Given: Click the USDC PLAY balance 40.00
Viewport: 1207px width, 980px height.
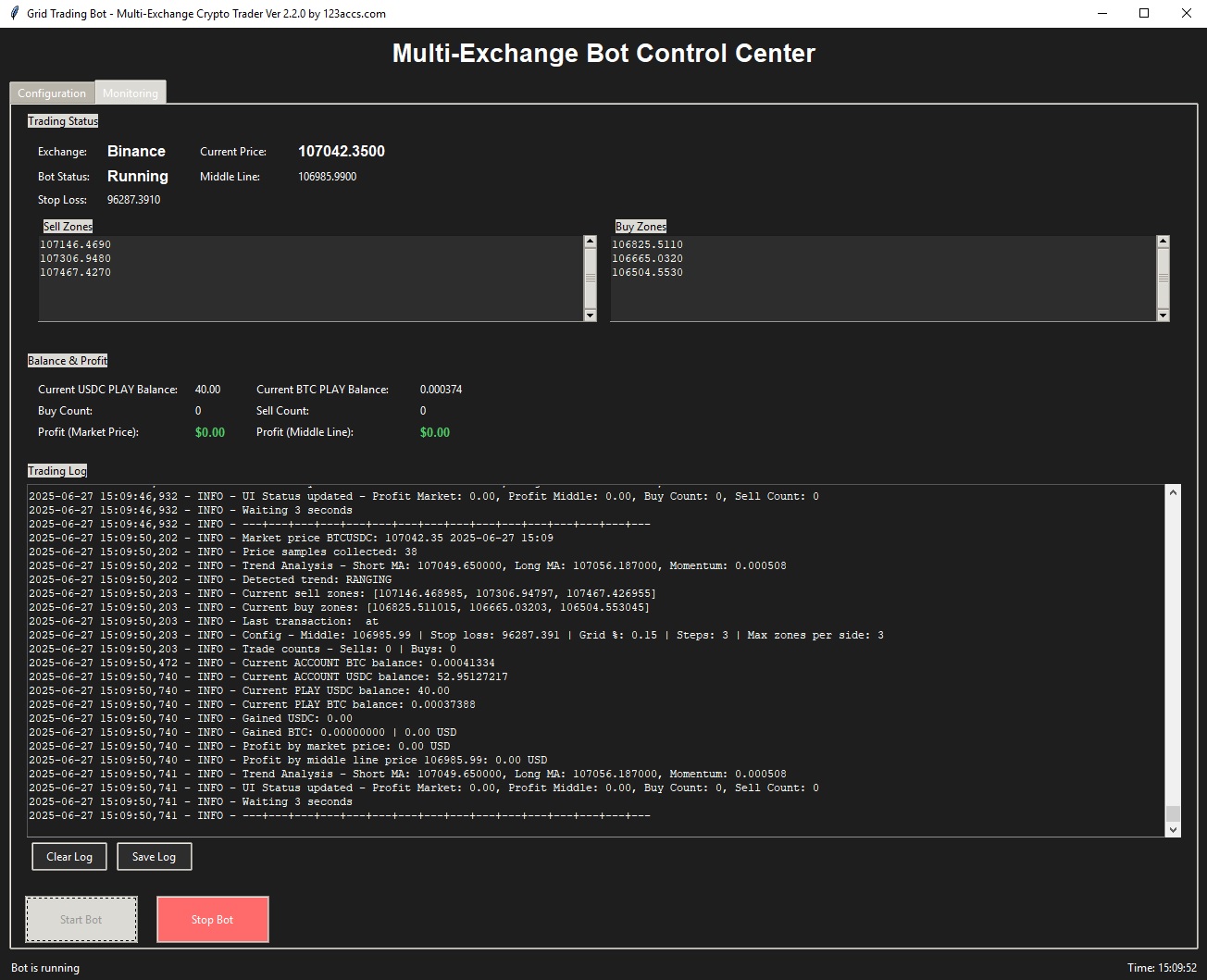Looking at the screenshot, I should coord(207,389).
